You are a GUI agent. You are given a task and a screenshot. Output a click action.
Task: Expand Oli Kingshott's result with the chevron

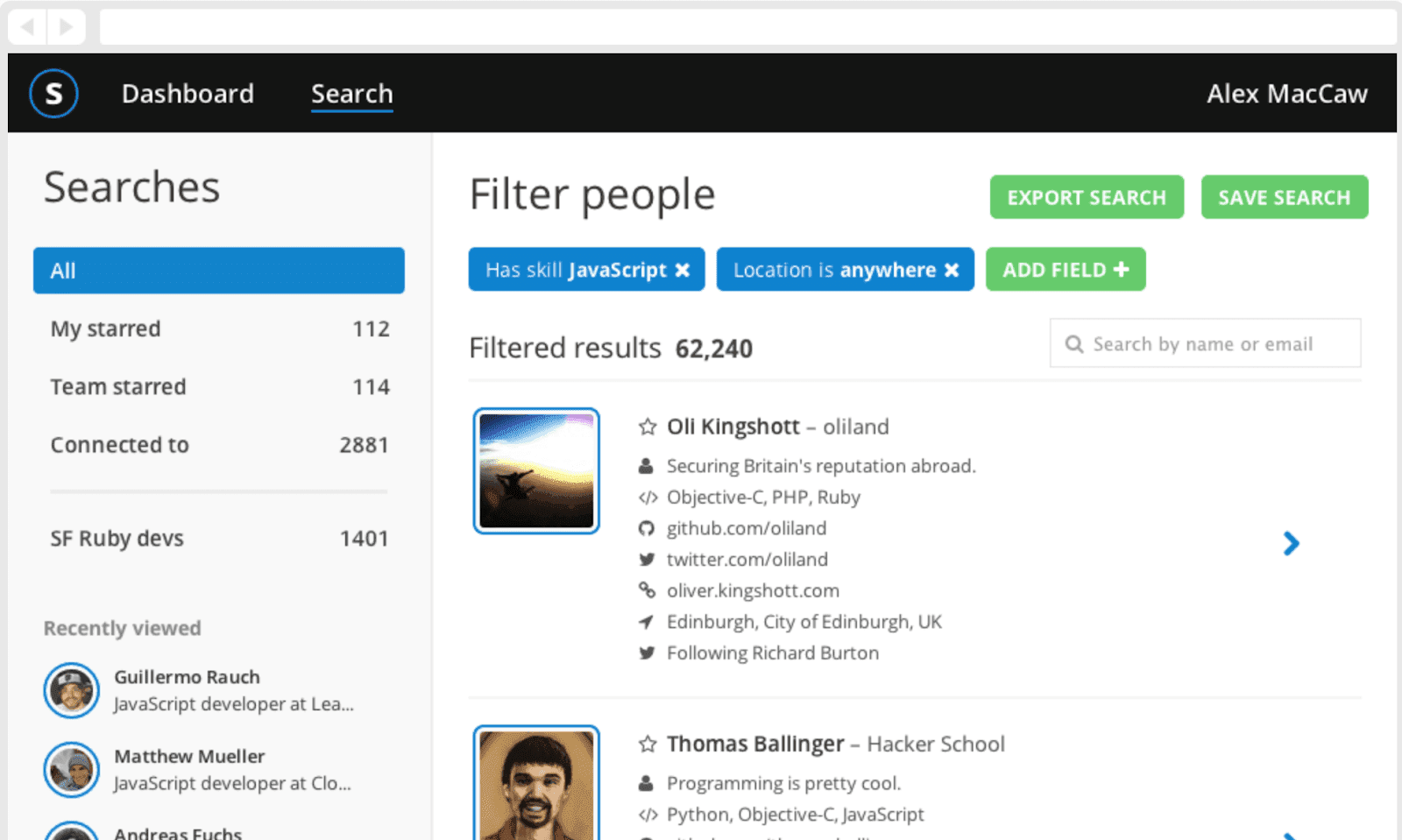pos(1291,544)
